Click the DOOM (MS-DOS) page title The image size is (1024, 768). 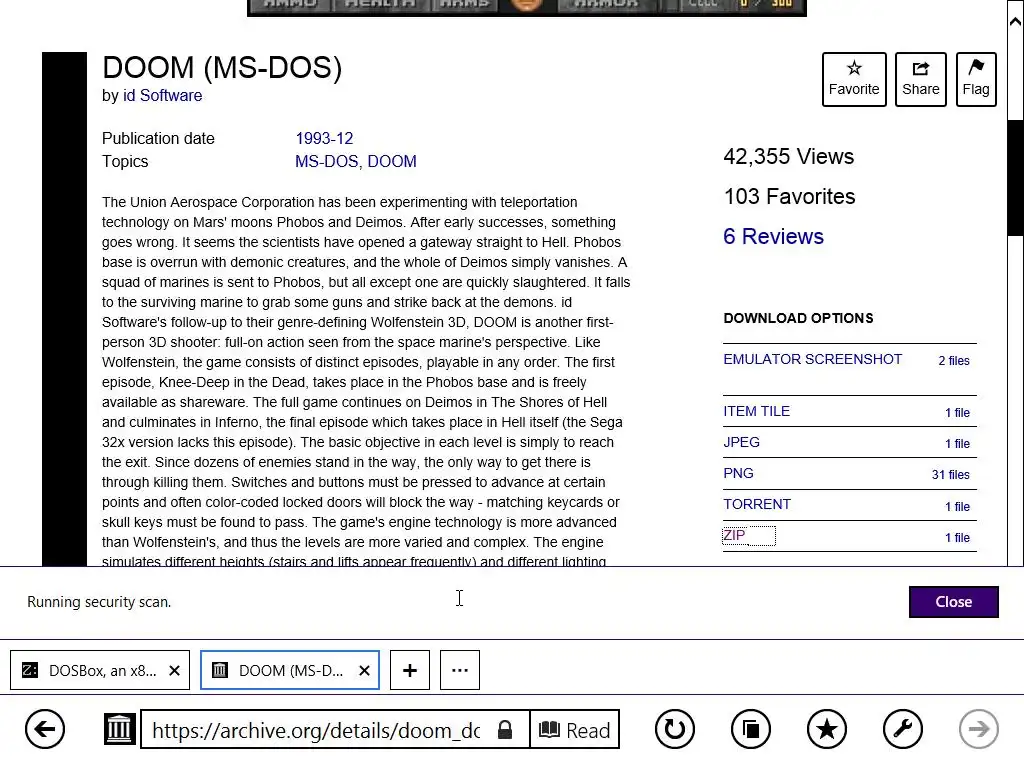pos(222,68)
